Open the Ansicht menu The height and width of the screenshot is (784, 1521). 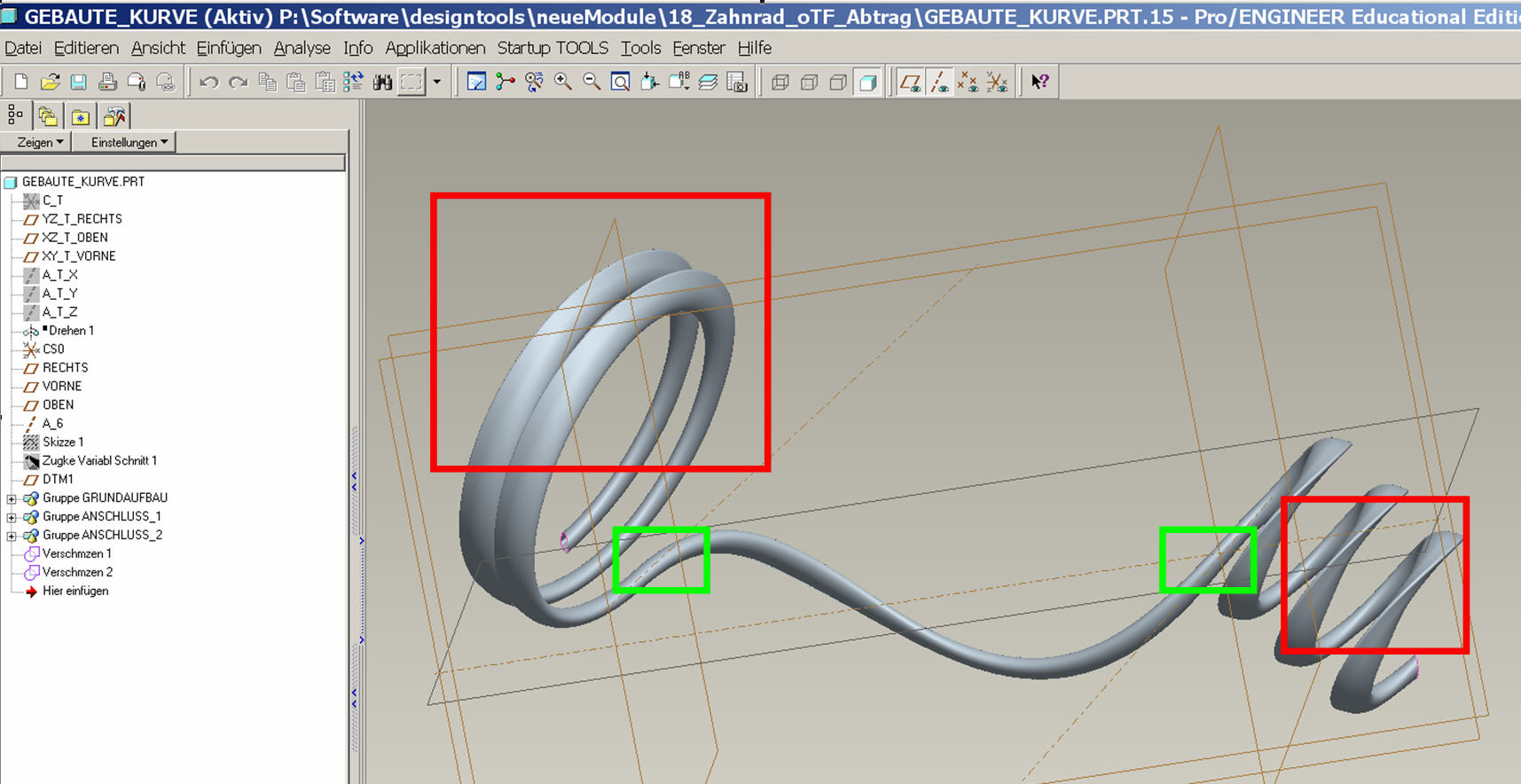158,48
